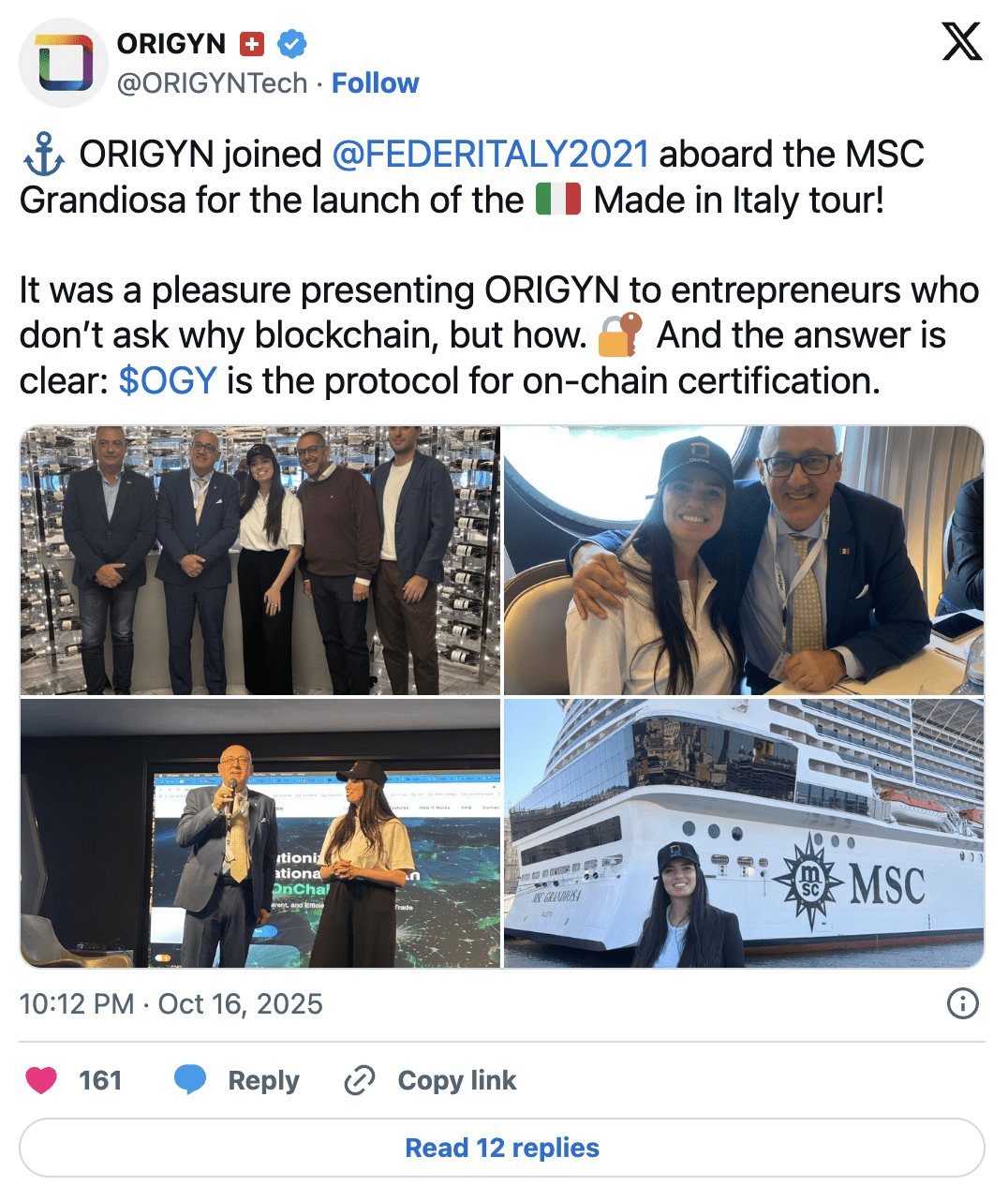Click the @ORIGYNTech handle
The height and width of the screenshot is (1201, 1008).
click(x=212, y=83)
